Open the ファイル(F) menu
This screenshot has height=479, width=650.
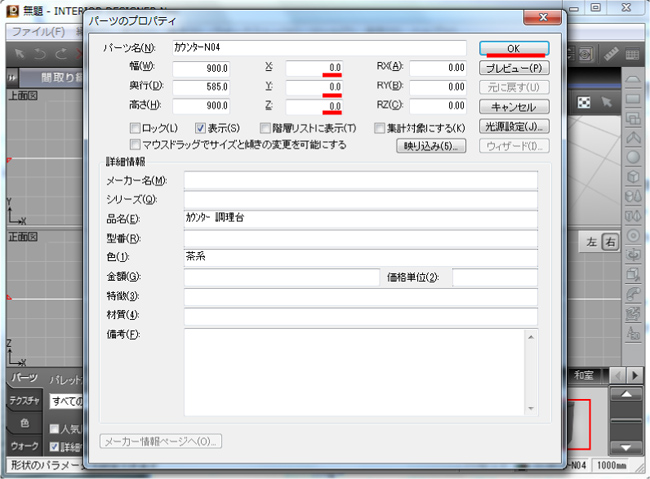tap(37, 31)
